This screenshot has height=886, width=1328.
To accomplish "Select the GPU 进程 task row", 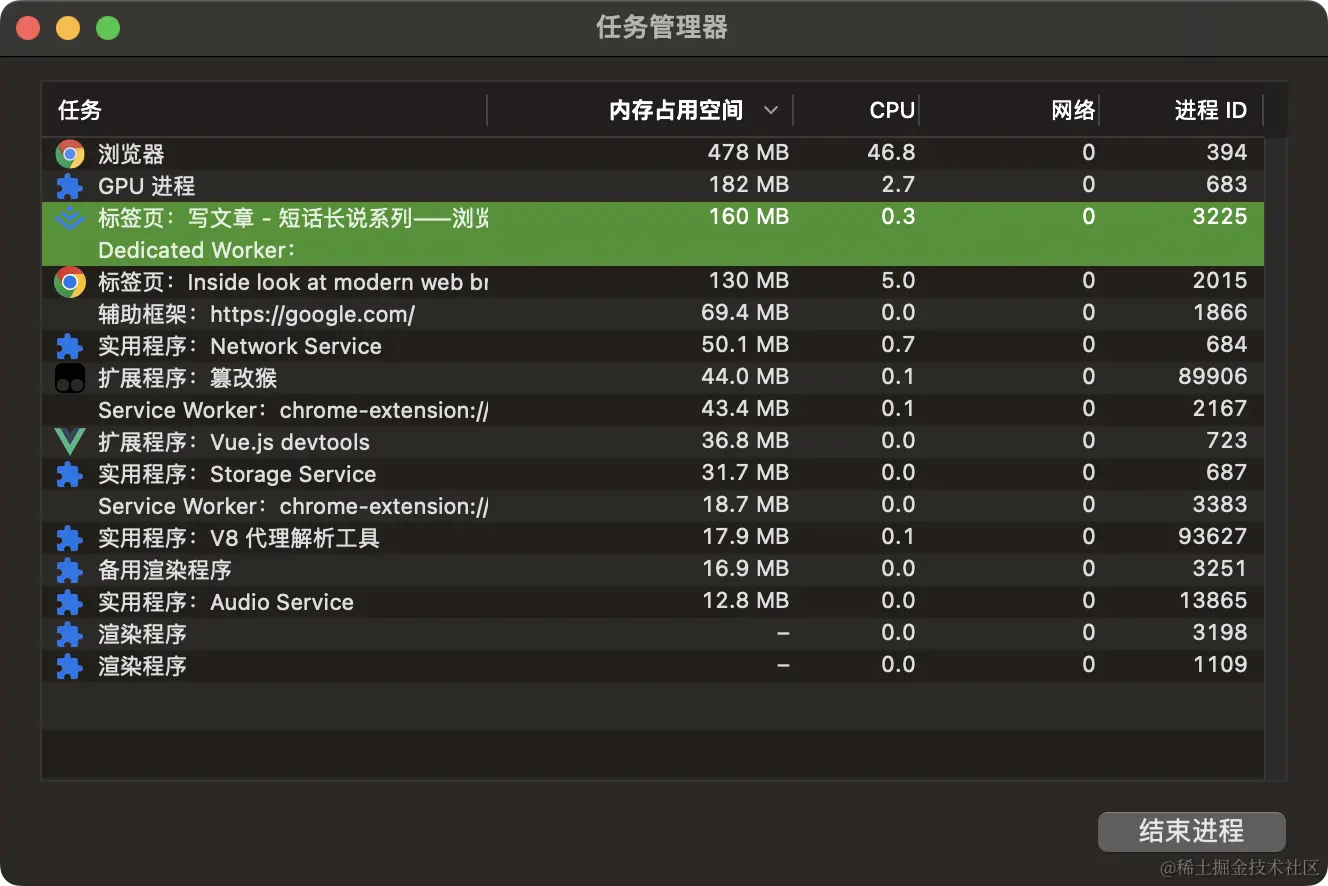I will pos(652,186).
